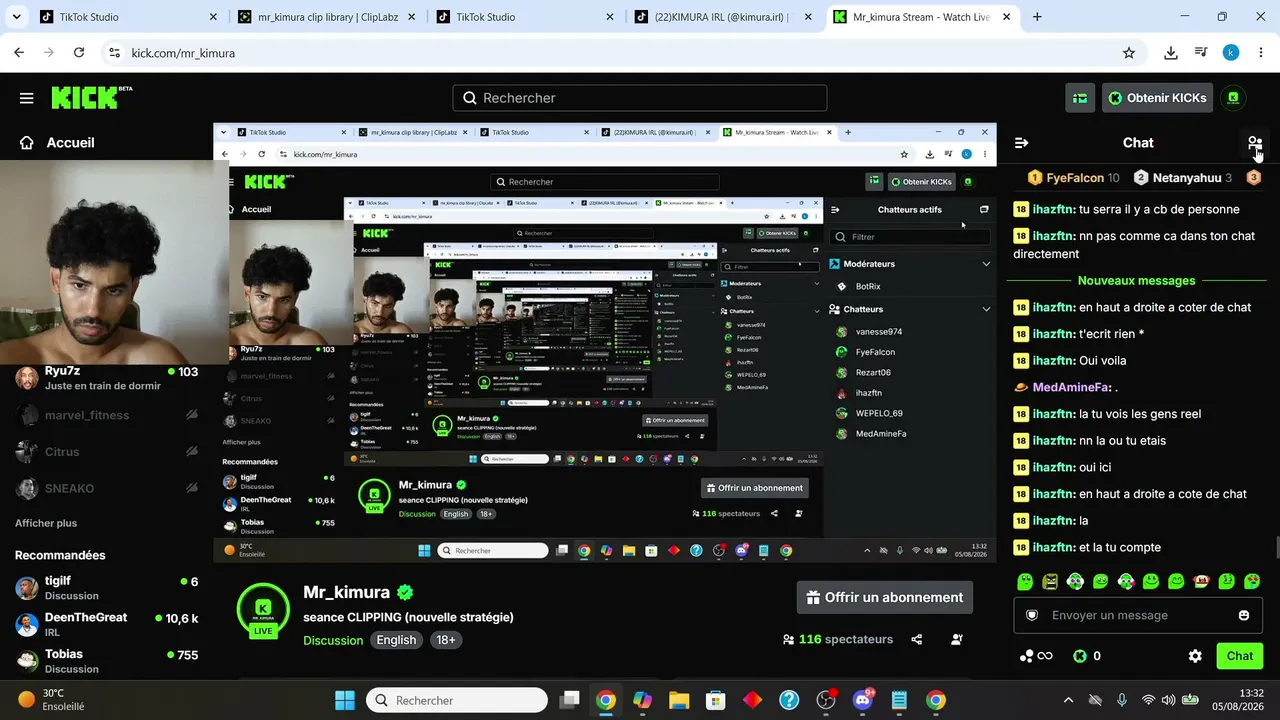This screenshot has width=1280, height=720.
Task: Click the chat identity shield icon
Action: [1033, 615]
